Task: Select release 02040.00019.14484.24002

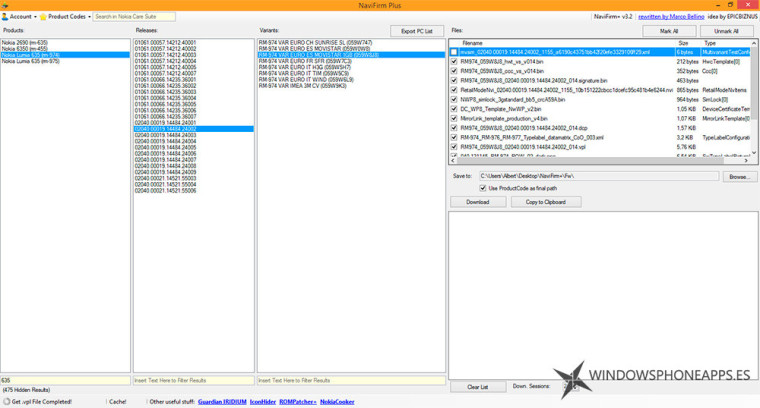Action: coord(193,129)
